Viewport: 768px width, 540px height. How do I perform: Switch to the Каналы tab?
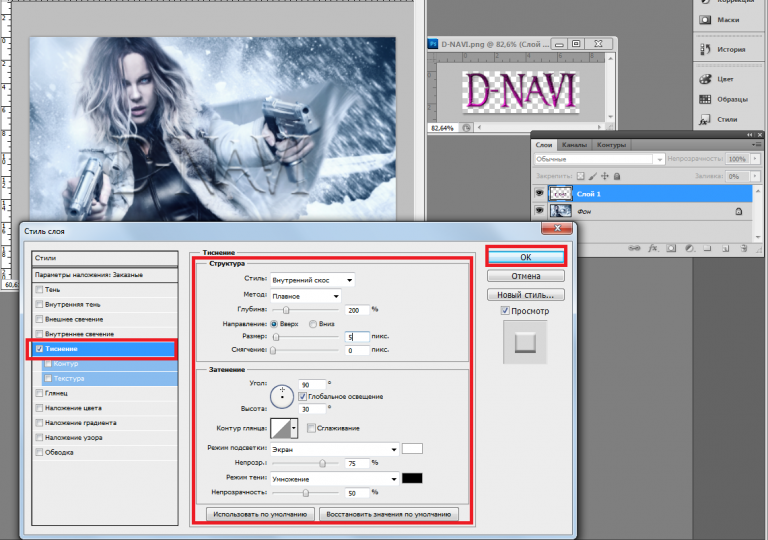(x=574, y=145)
